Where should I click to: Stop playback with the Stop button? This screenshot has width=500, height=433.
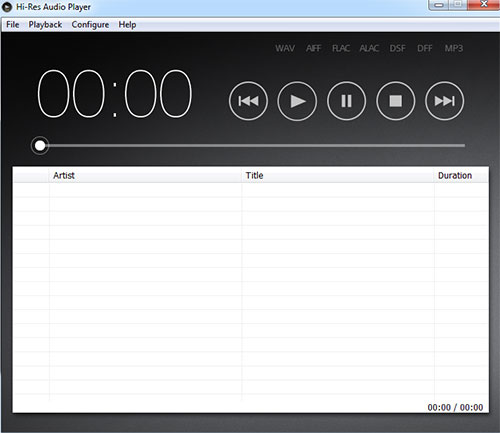(x=396, y=101)
